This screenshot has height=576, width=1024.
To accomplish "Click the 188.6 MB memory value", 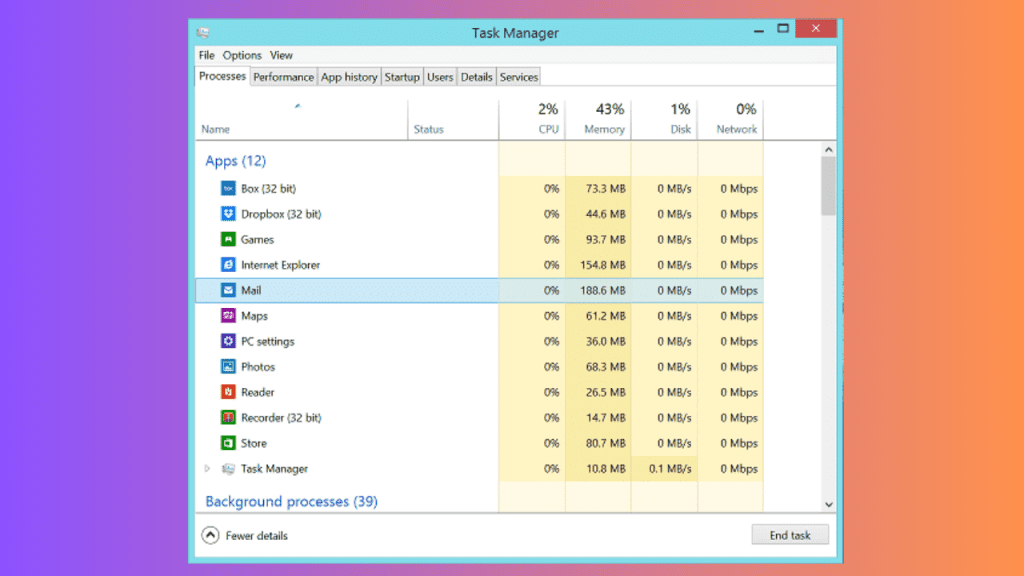I will click(x=603, y=291).
